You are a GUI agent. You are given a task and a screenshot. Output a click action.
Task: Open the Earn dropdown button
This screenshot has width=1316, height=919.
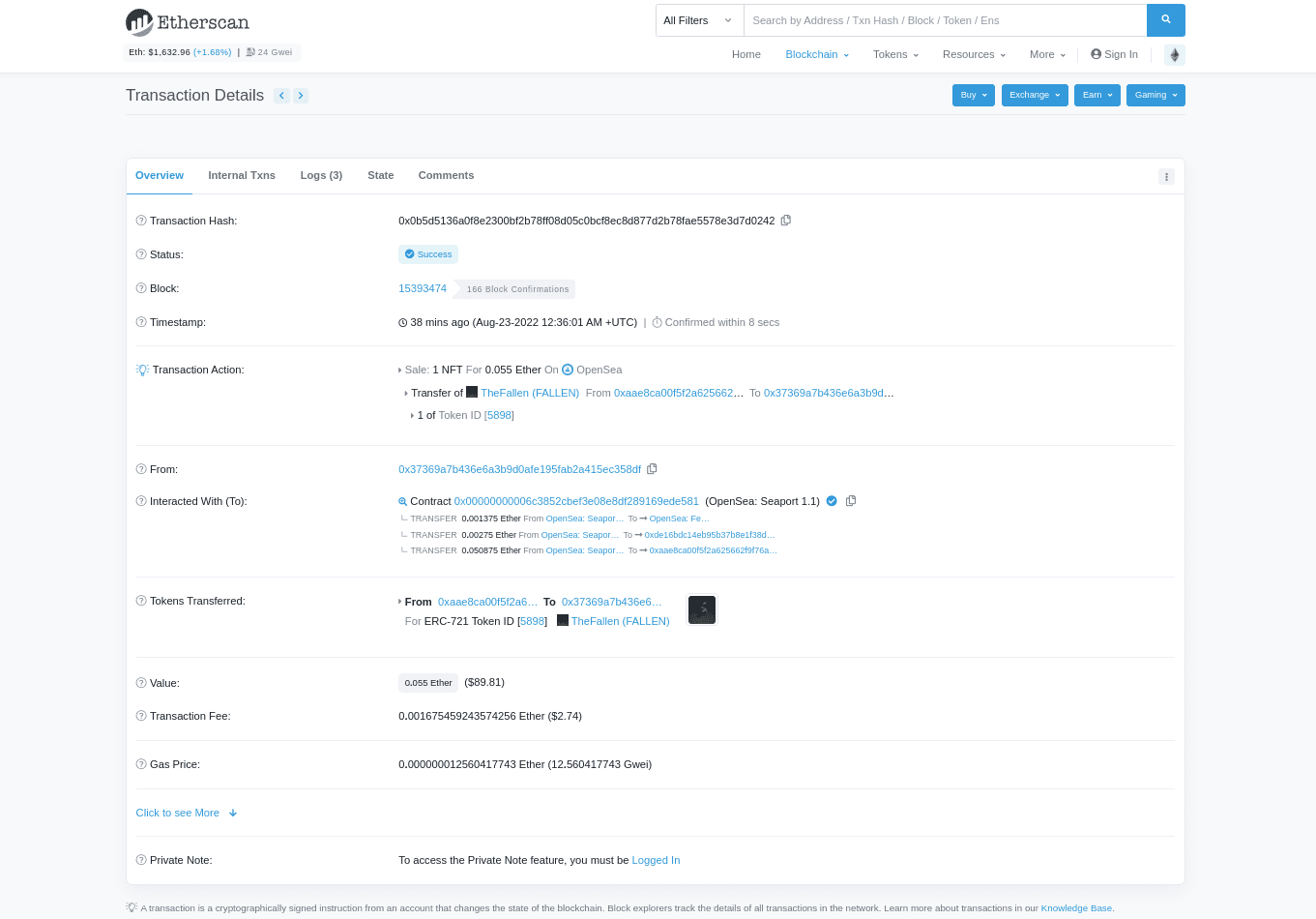coord(1097,95)
